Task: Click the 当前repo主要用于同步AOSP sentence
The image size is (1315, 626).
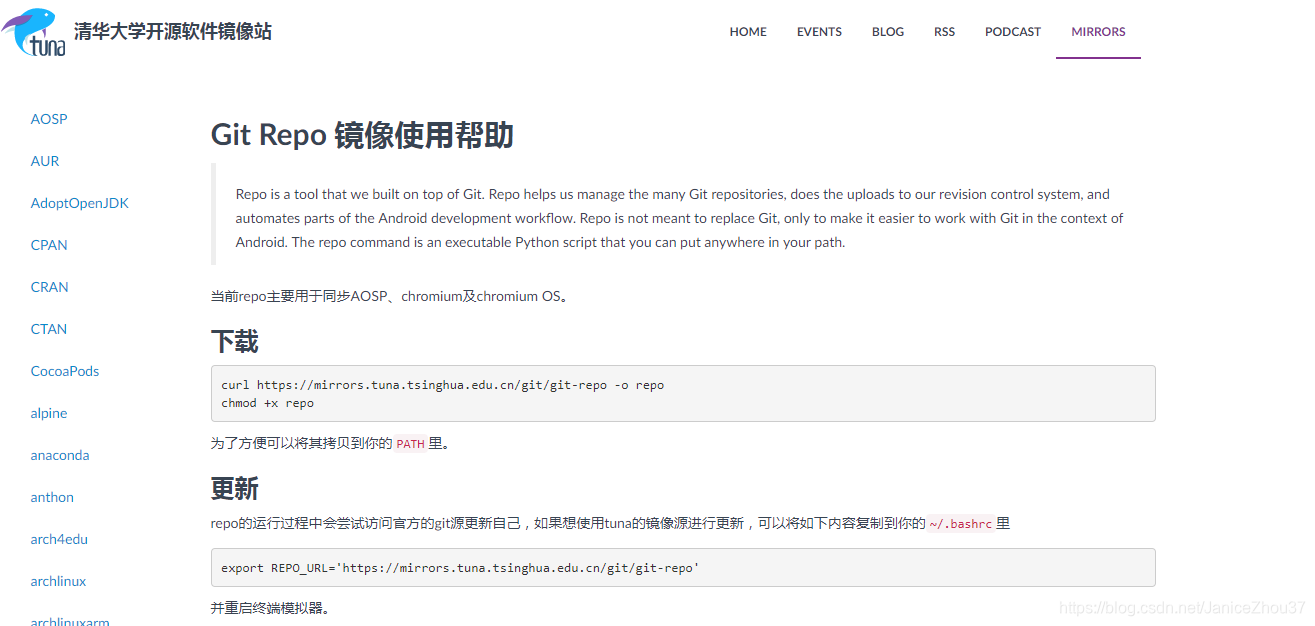Action: point(393,296)
